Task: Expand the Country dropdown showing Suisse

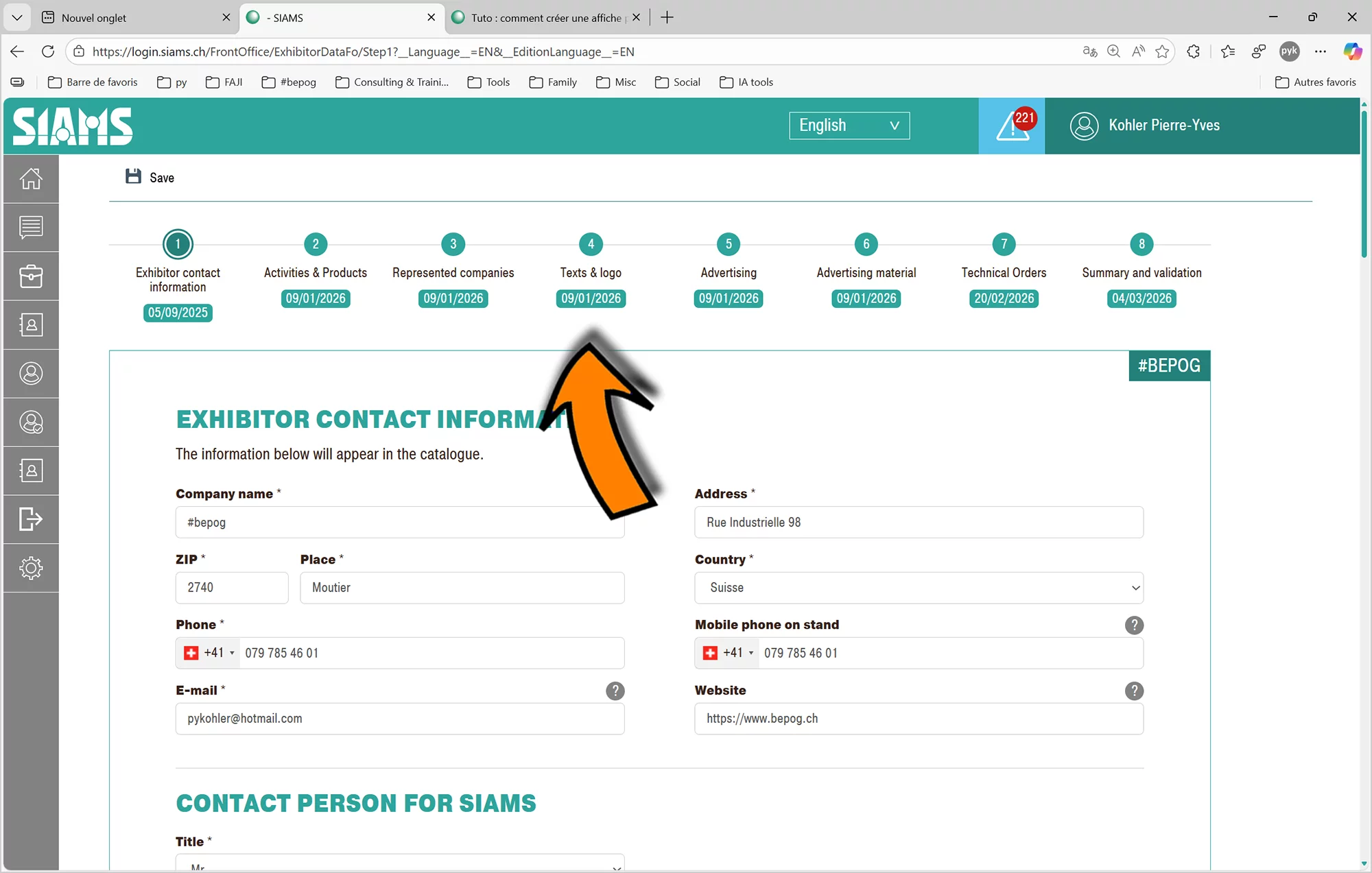Action: [x=919, y=588]
